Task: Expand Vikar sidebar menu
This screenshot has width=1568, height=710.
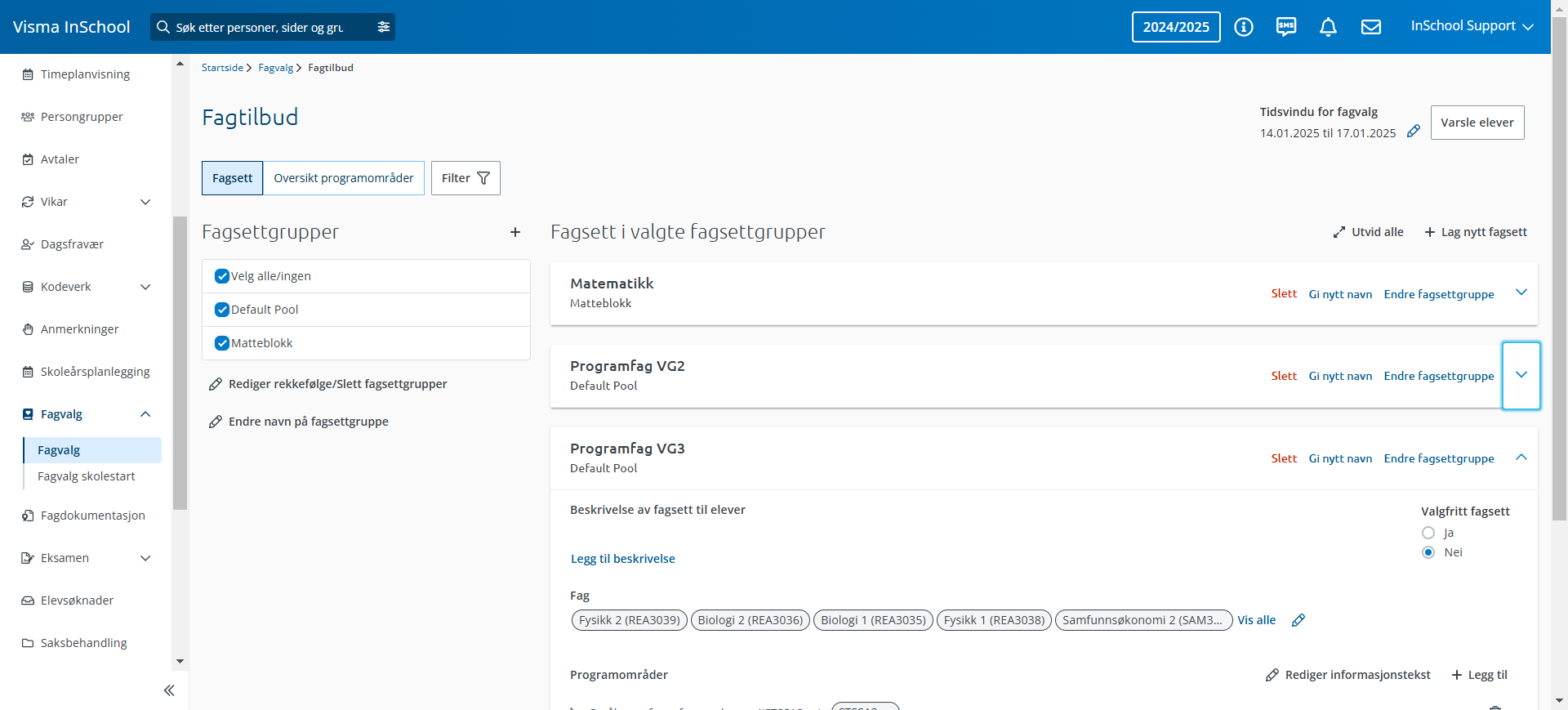Action: point(145,202)
